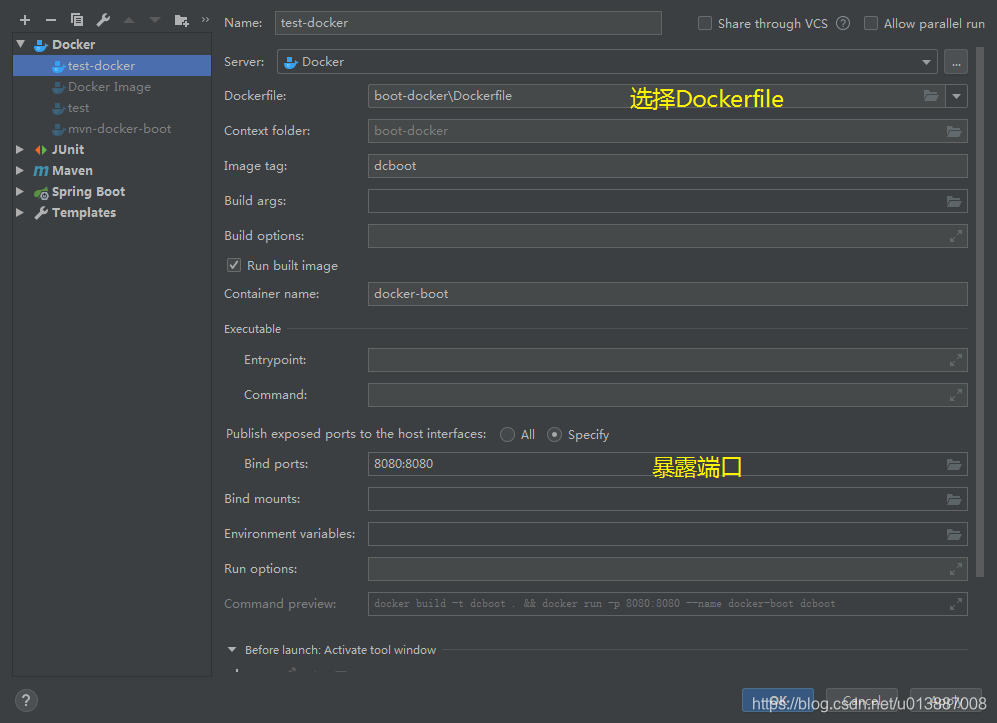
Task: Select the JUnit category row
Action: point(112,149)
